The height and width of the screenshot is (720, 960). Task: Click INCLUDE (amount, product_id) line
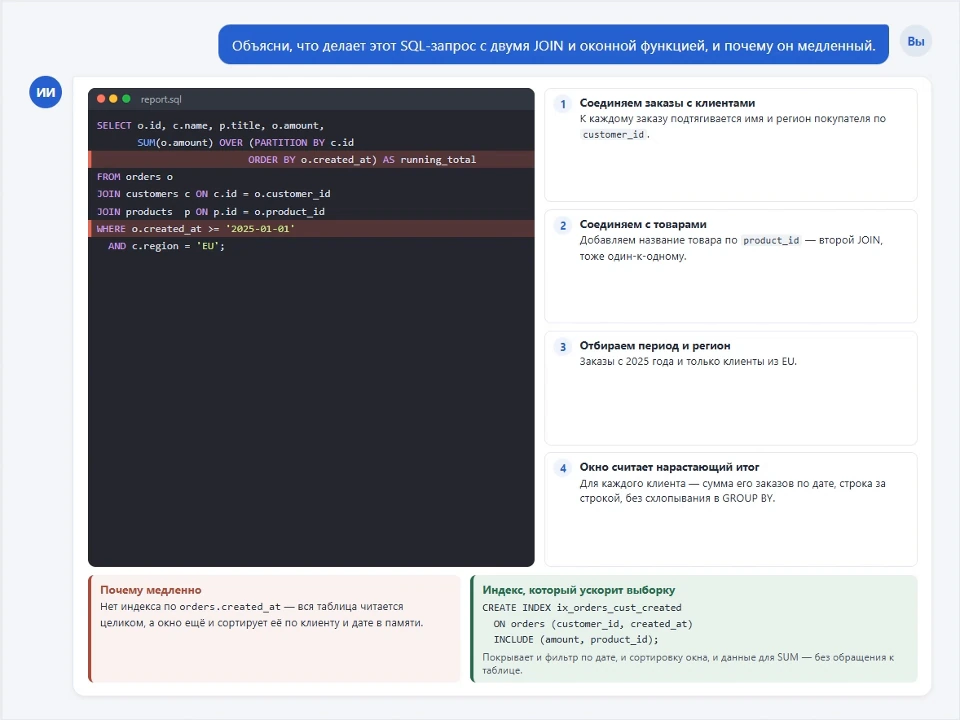[x=576, y=640]
